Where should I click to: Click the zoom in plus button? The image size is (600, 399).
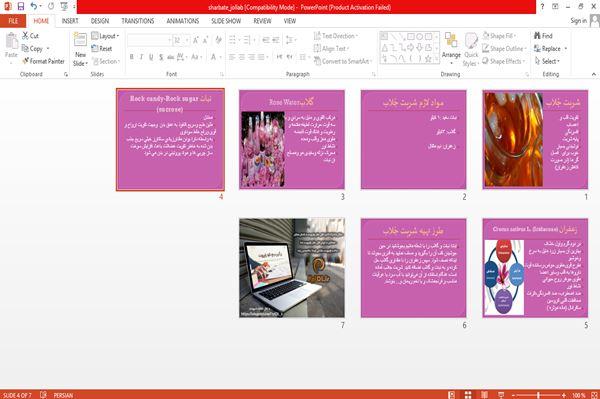click(x=564, y=395)
